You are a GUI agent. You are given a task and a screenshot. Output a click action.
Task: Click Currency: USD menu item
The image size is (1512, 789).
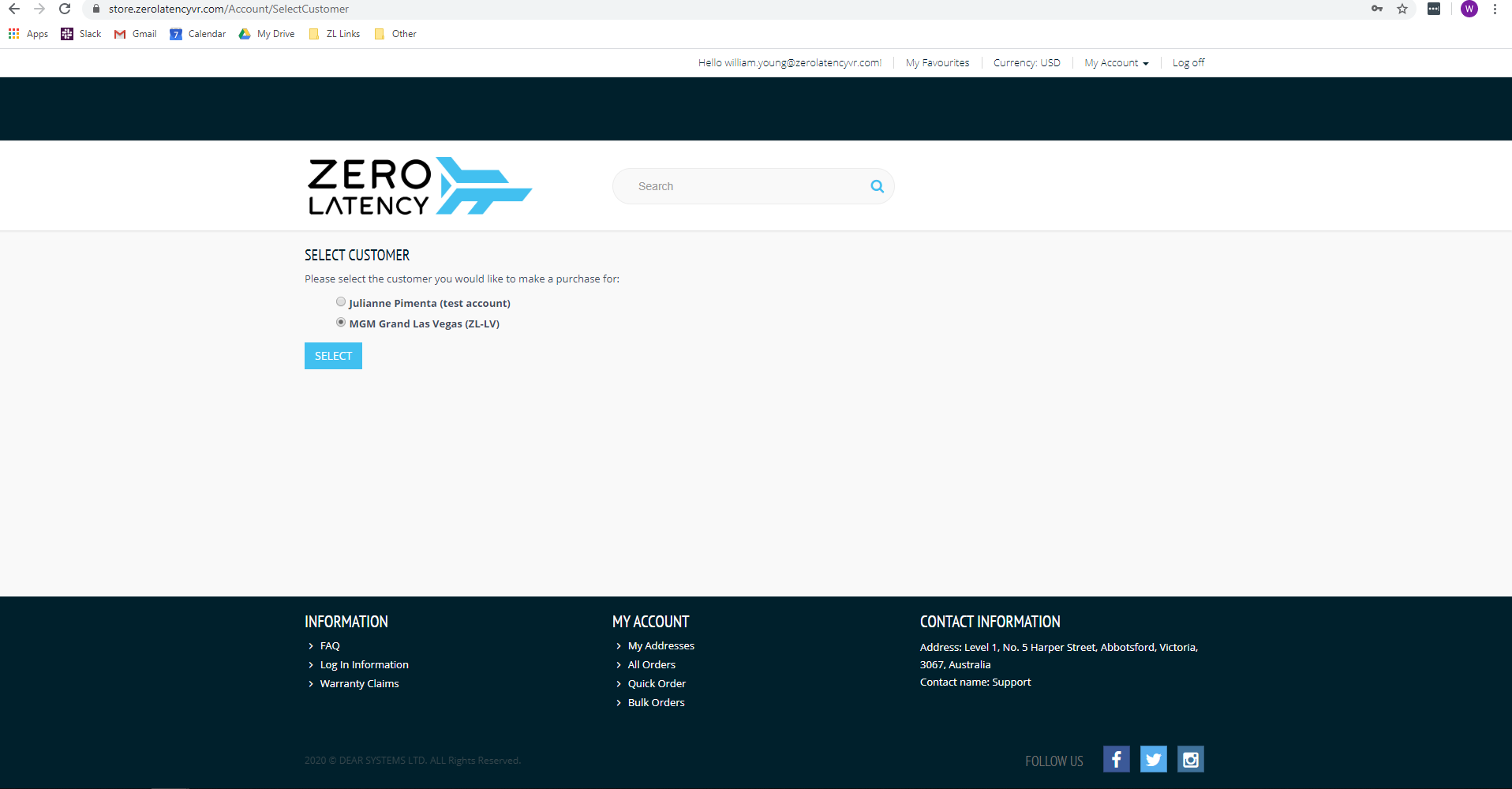[x=1027, y=63]
